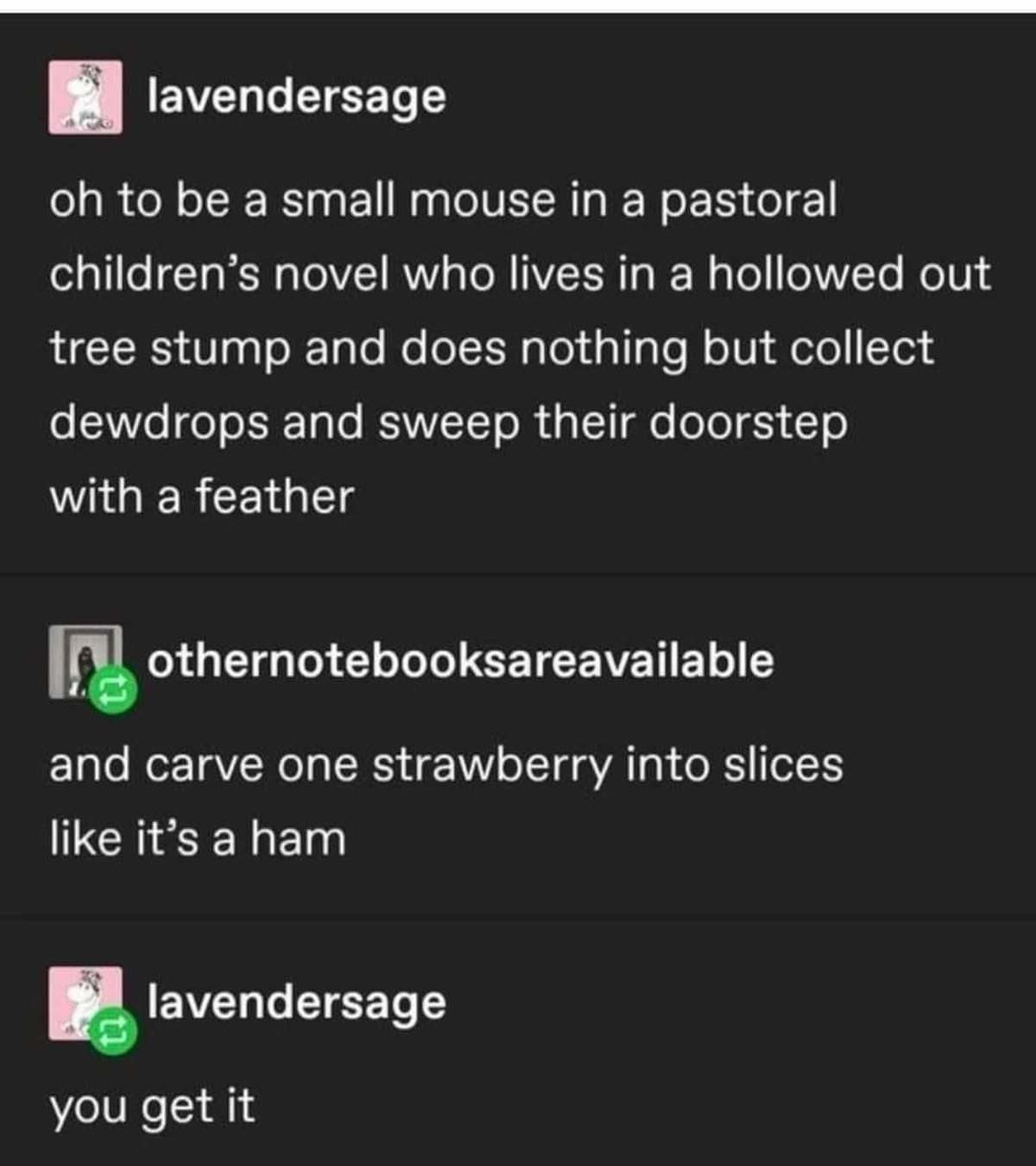Click the green reblog badge on othernotebooksareavailable's avatar
The height and width of the screenshot is (1166, 1036).
click(113, 689)
